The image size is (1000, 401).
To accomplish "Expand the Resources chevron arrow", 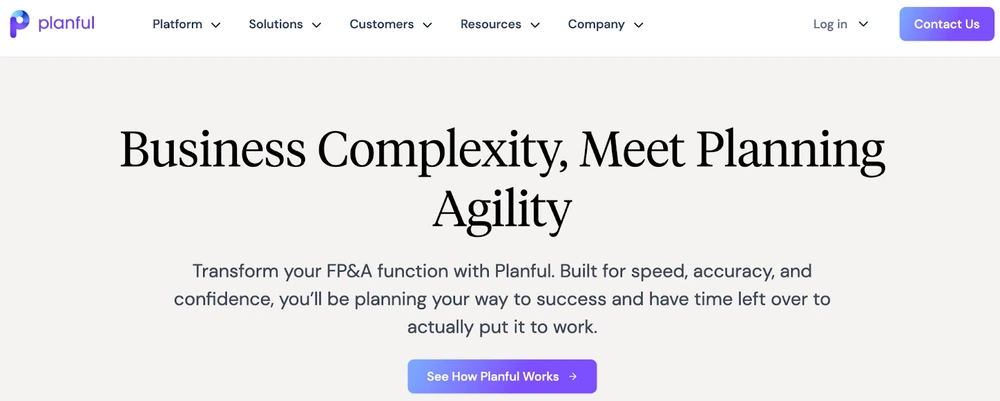I will coord(535,25).
